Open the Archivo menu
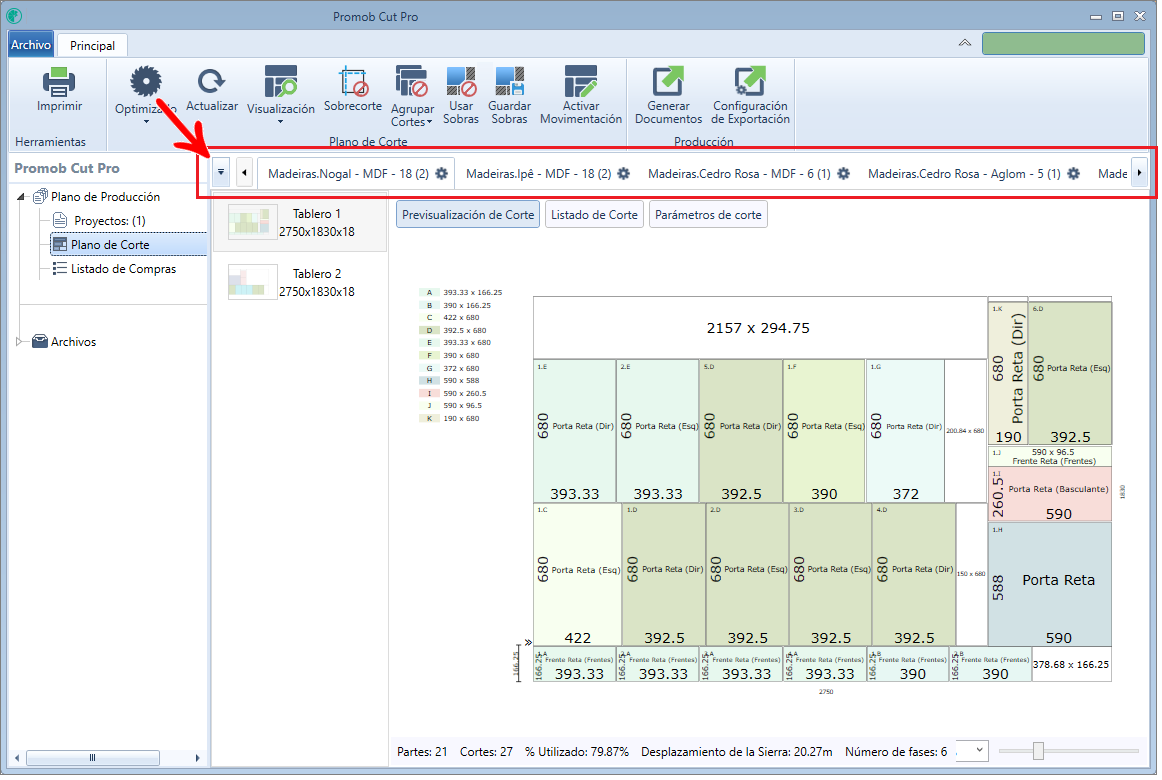Screen dimensions: 1162x780 [x=30, y=44]
